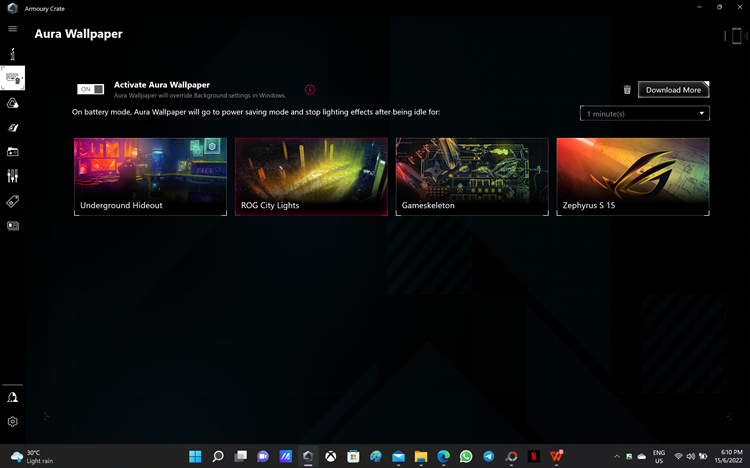This screenshot has width=750, height=468.
Task: Switch ENG US input language
Action: [x=659, y=457]
